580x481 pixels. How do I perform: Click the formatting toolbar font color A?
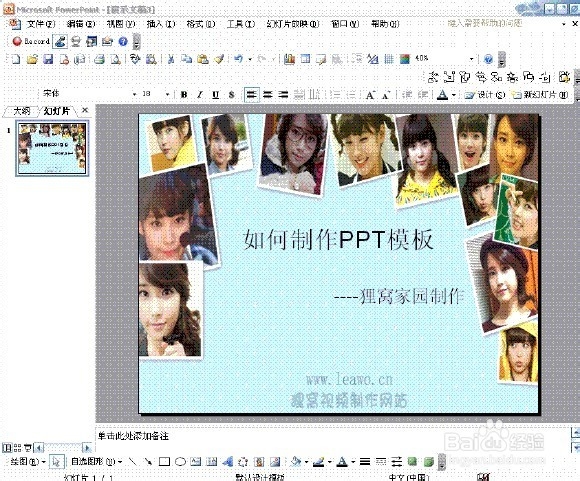click(x=442, y=95)
